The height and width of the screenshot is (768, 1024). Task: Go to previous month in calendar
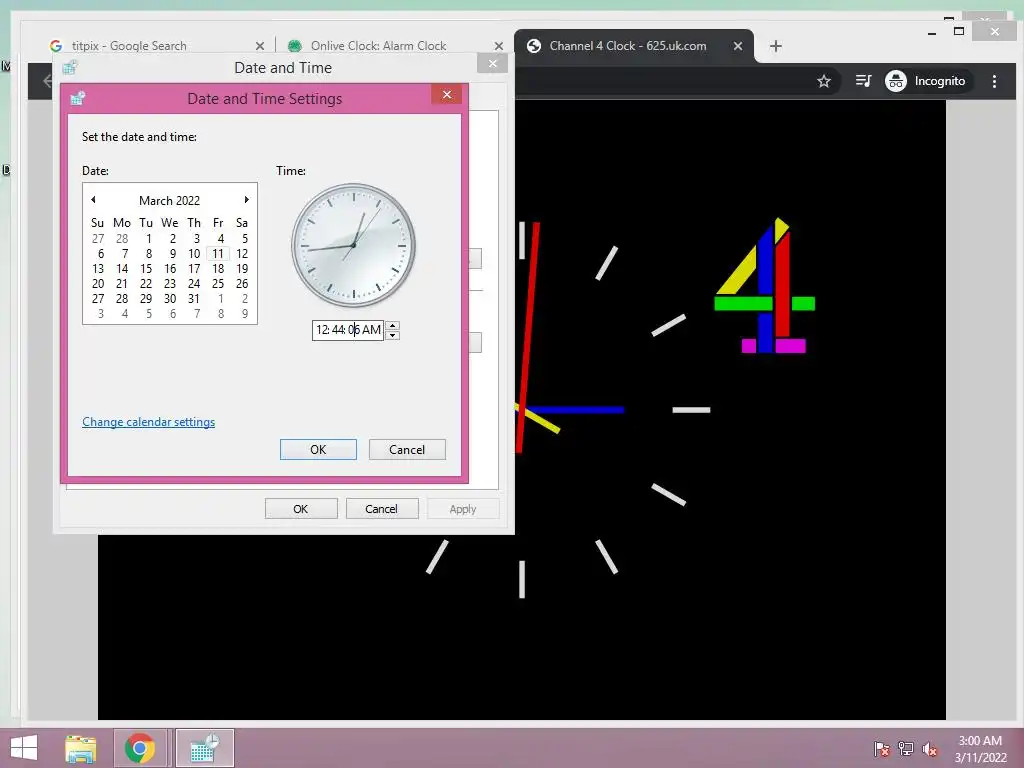point(93,200)
